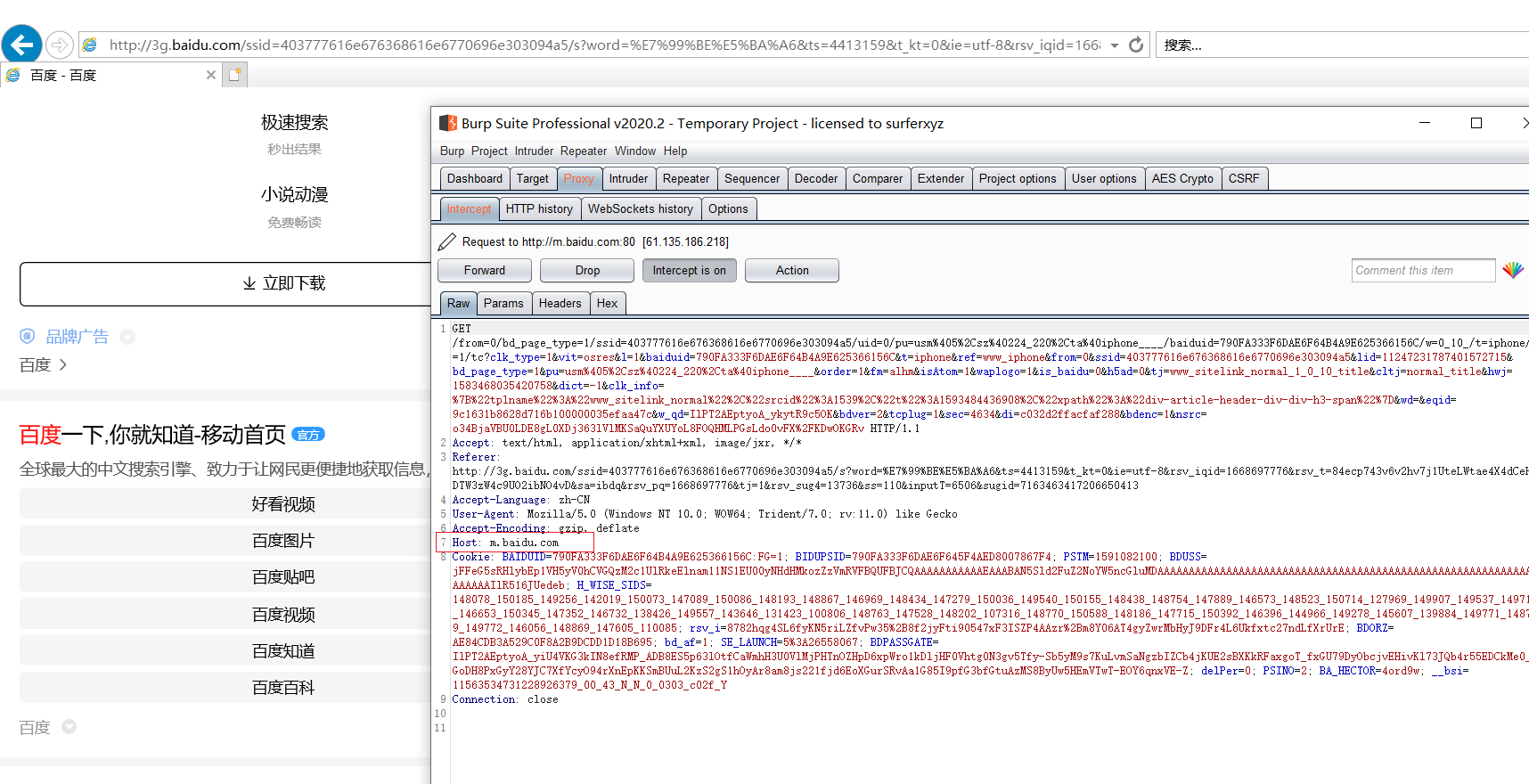This screenshot has height=784, width=1529.
Task: Open the Window menu
Action: (635, 151)
